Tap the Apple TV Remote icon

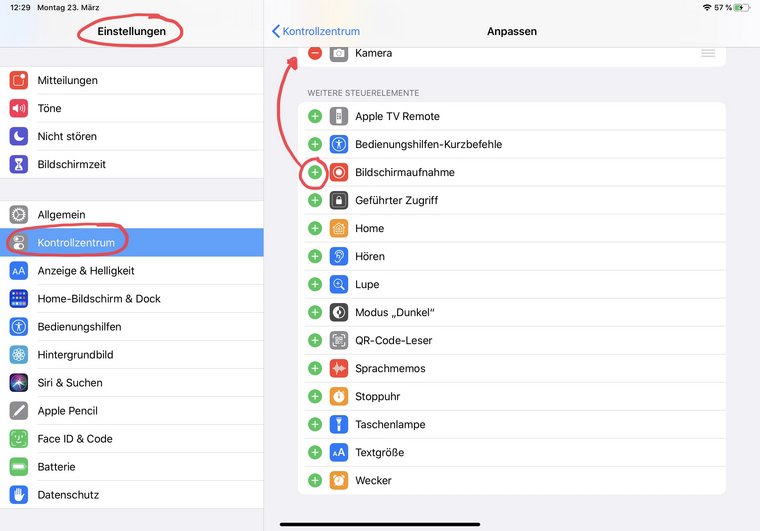click(x=339, y=116)
